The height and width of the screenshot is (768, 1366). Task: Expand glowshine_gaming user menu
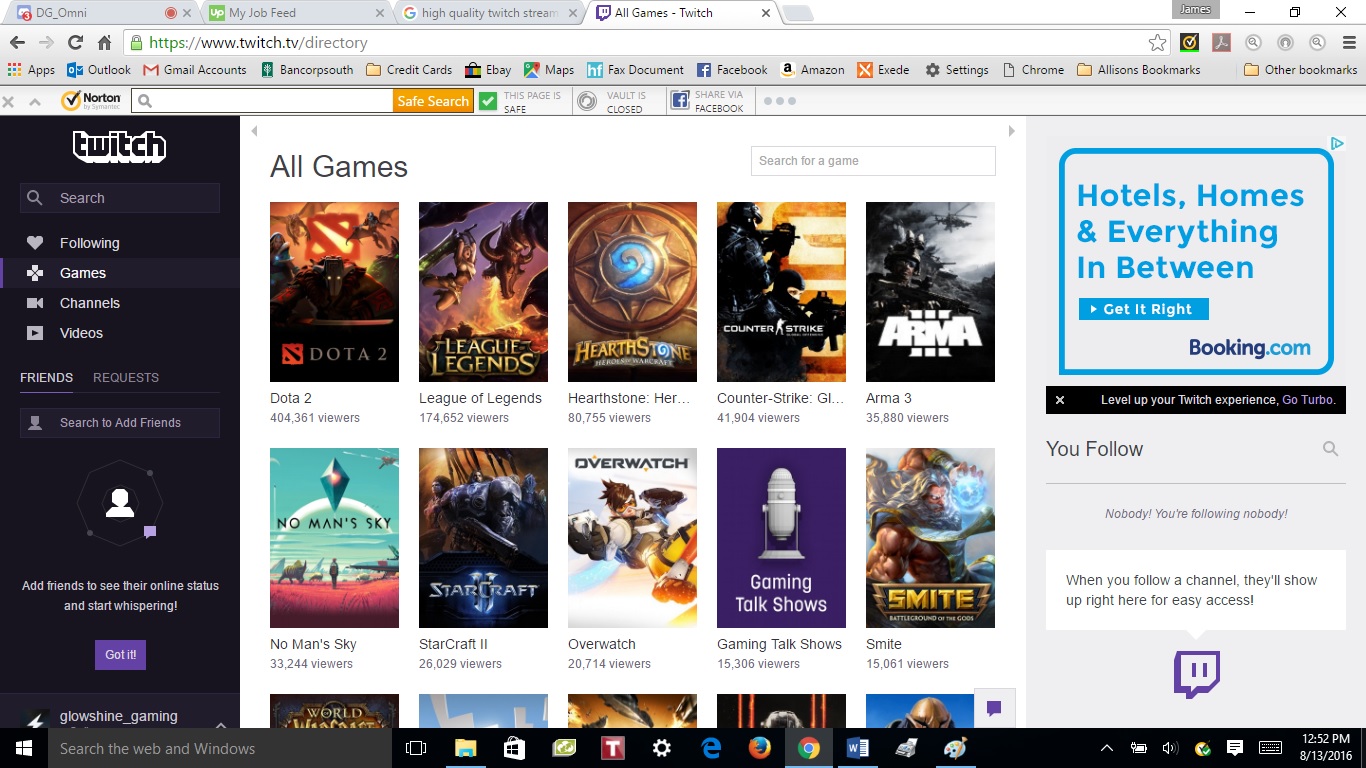coord(221,724)
